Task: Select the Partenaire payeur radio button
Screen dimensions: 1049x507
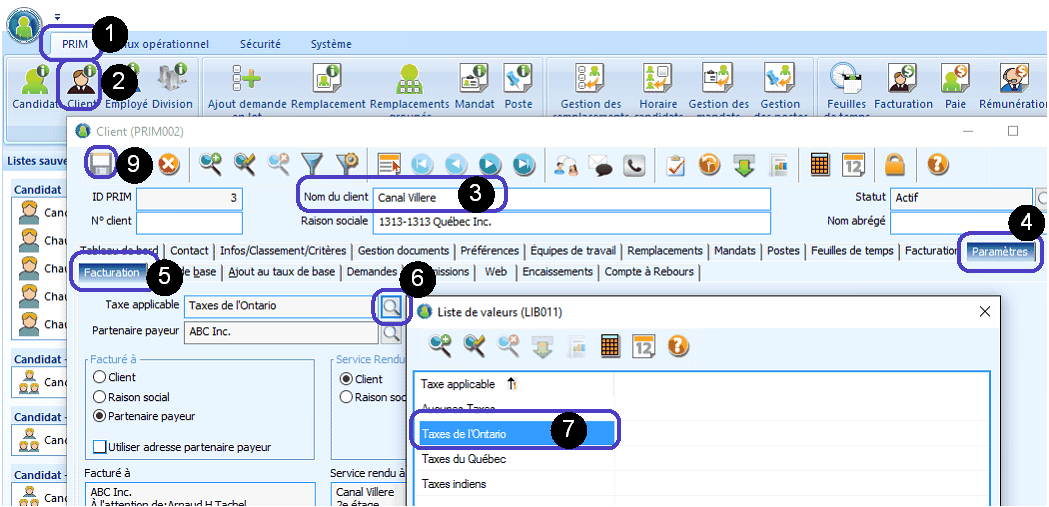Action: click(100, 415)
